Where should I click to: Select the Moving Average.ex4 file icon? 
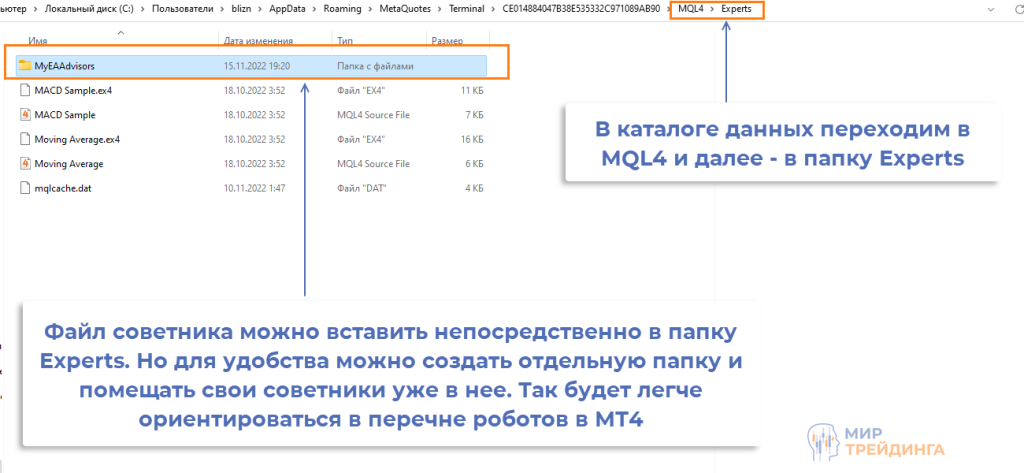point(25,139)
